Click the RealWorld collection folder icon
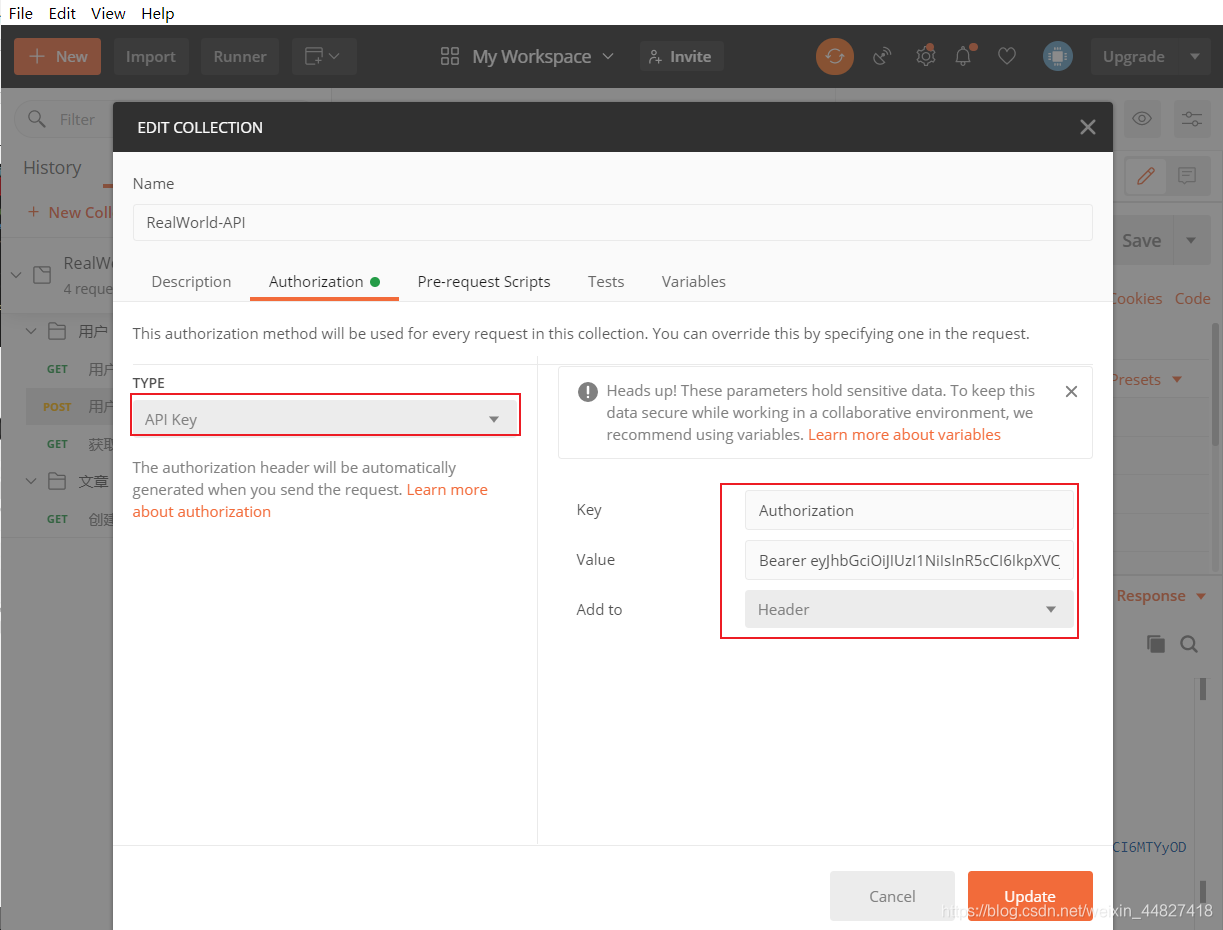This screenshot has width=1223, height=930. pos(42,274)
